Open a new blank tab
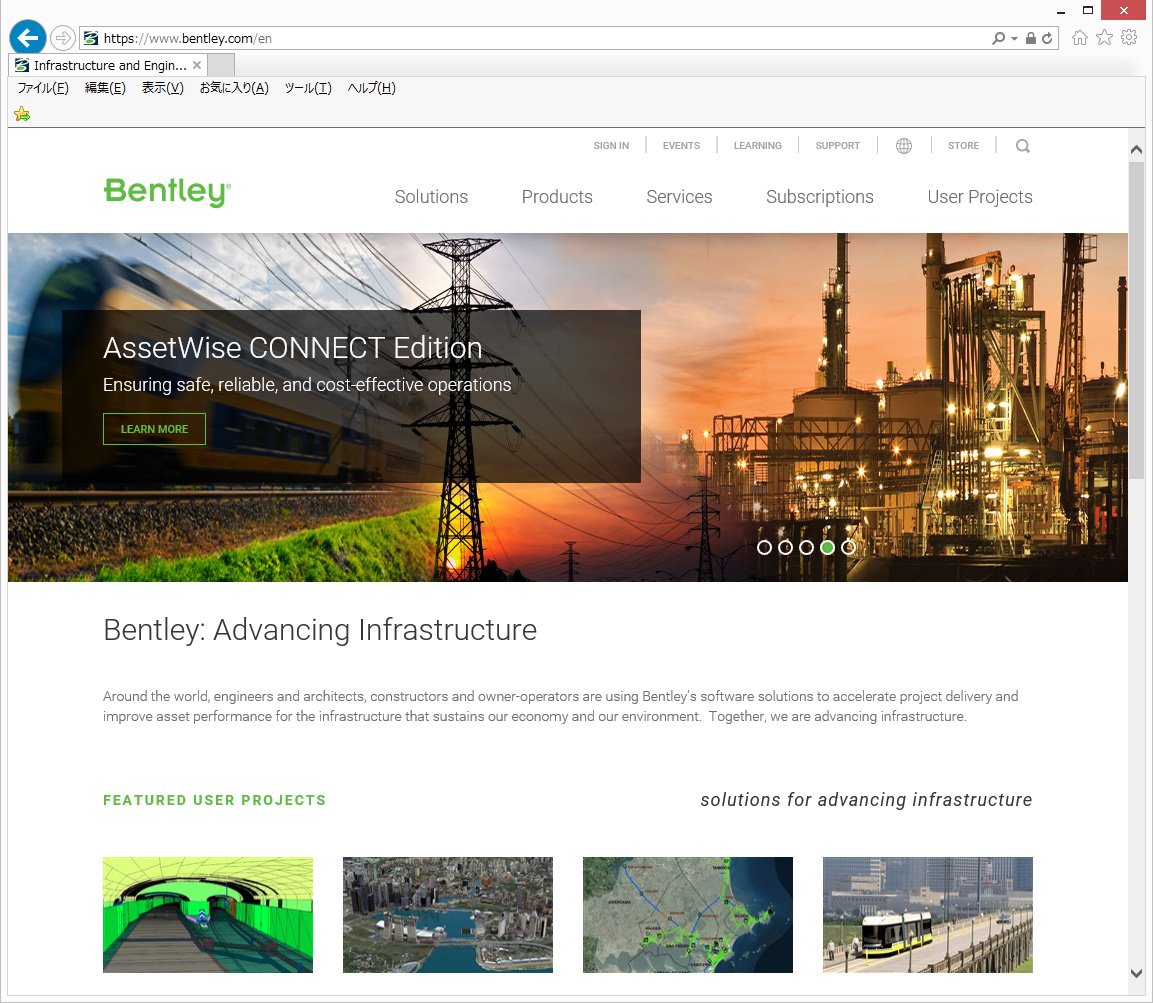 (x=221, y=65)
